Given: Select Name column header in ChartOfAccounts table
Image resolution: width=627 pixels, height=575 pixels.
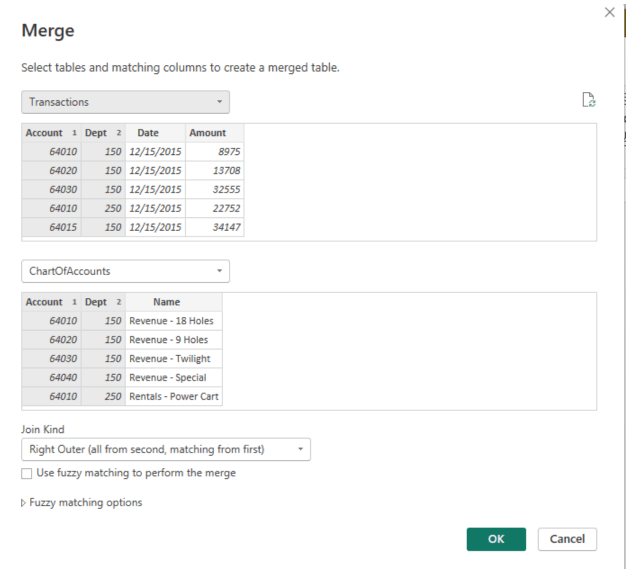Looking at the screenshot, I should (x=167, y=302).
